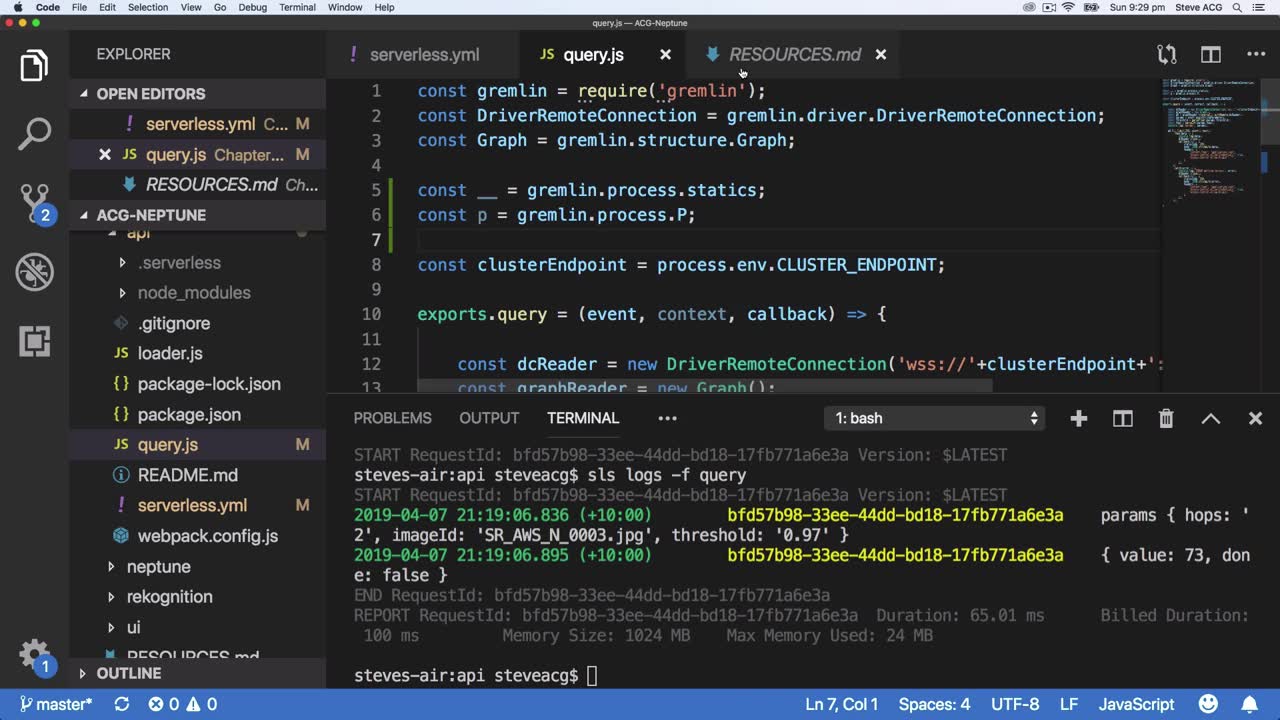Split the editor to the right
Viewport: 1280px width, 720px height.
click(1211, 55)
